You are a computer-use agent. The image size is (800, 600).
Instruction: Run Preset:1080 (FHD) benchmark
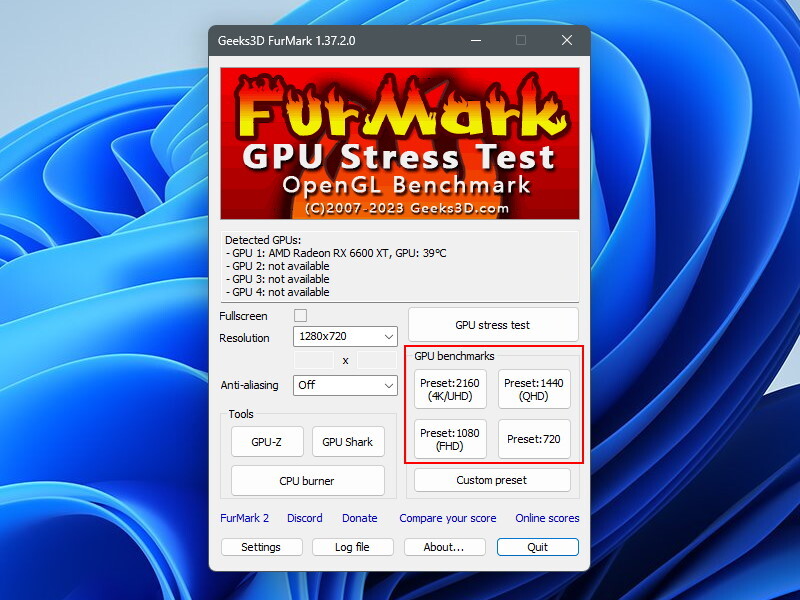pyautogui.click(x=450, y=439)
